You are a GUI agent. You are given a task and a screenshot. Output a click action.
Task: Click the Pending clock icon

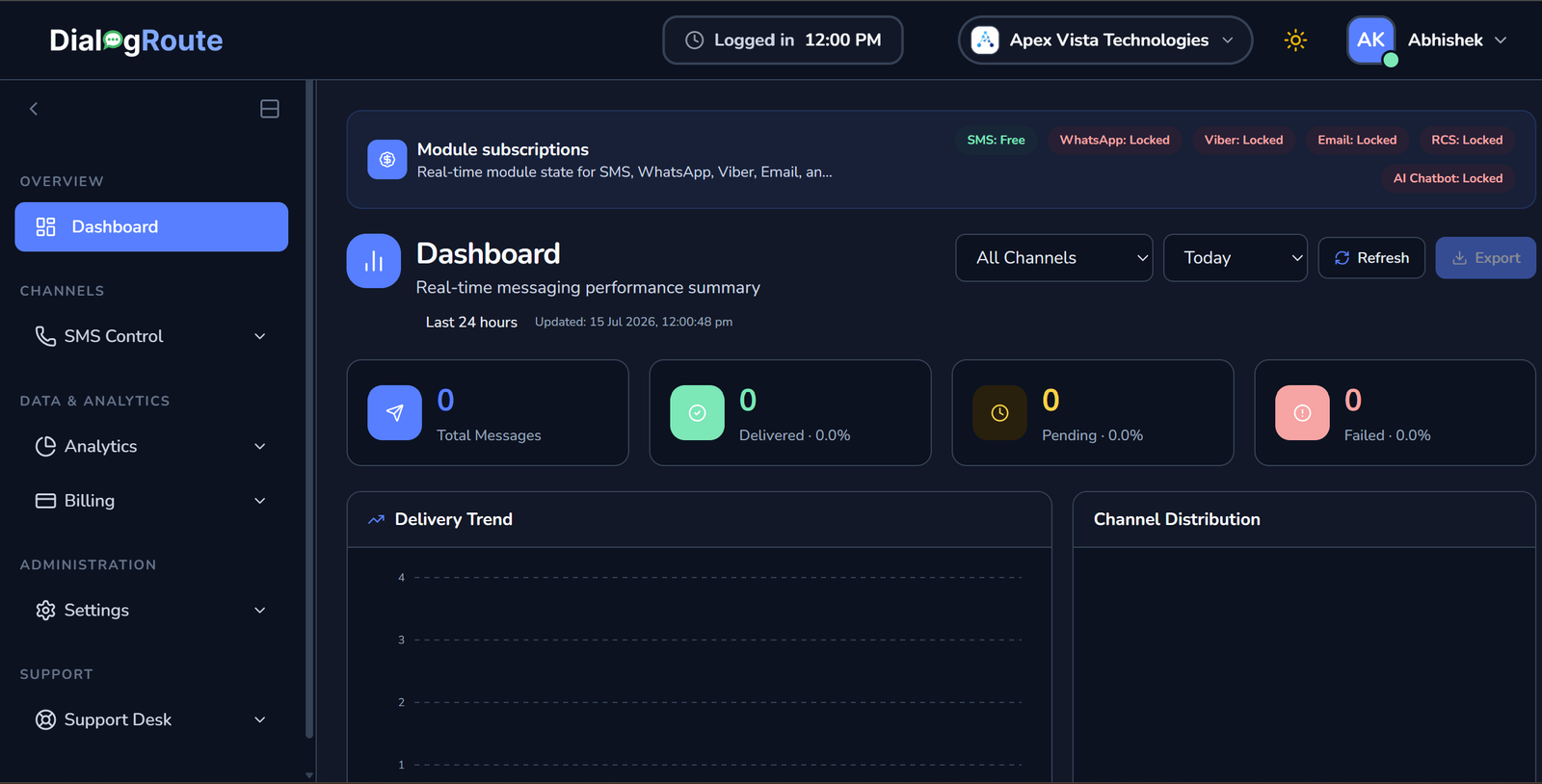999,413
